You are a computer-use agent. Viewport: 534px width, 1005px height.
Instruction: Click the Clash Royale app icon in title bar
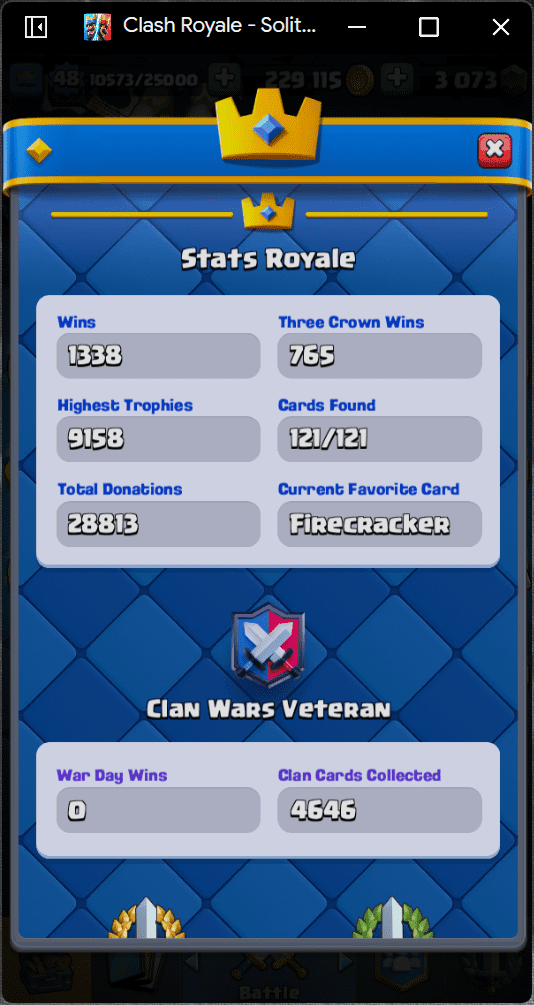(x=97, y=27)
